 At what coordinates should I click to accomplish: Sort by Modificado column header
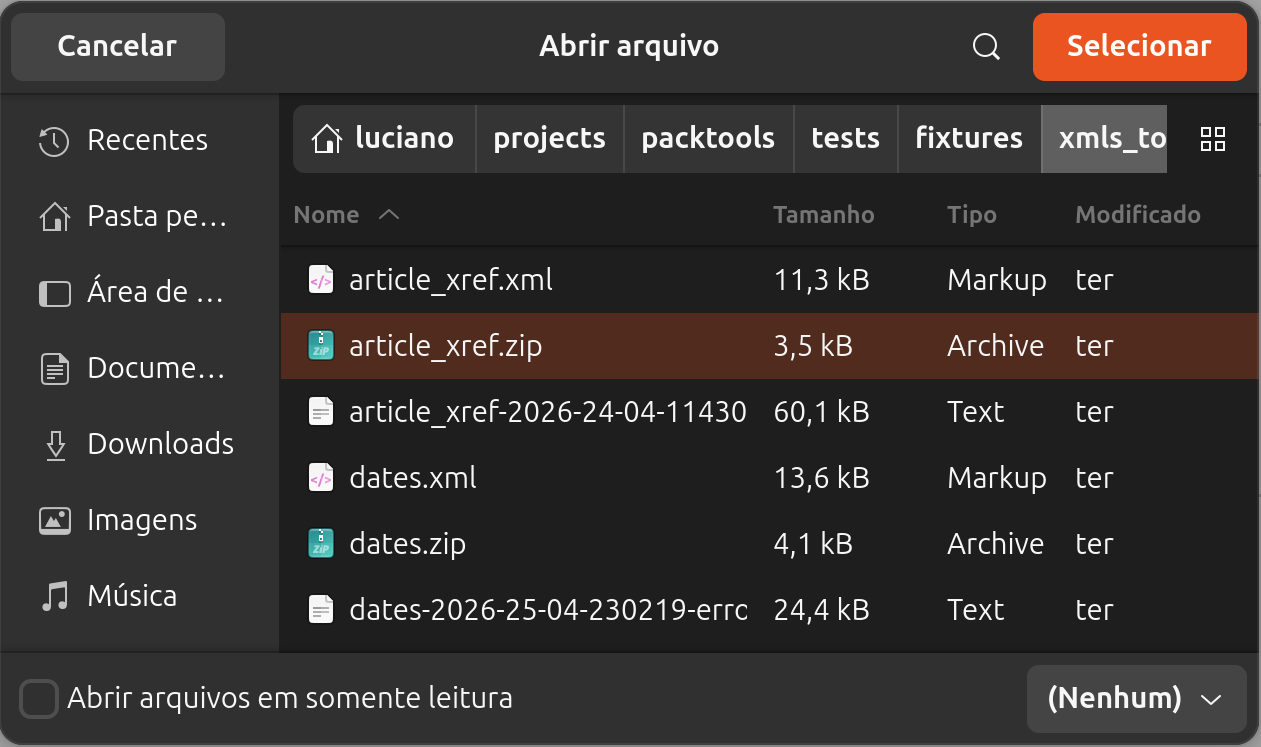click(1138, 215)
